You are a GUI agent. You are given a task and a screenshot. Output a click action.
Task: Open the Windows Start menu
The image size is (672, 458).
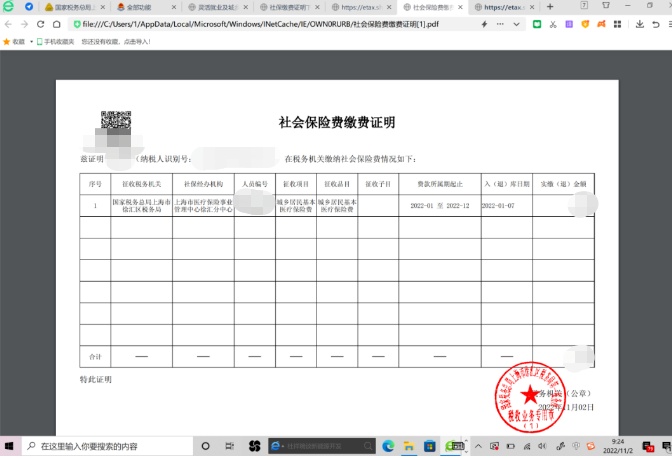pos(9,446)
